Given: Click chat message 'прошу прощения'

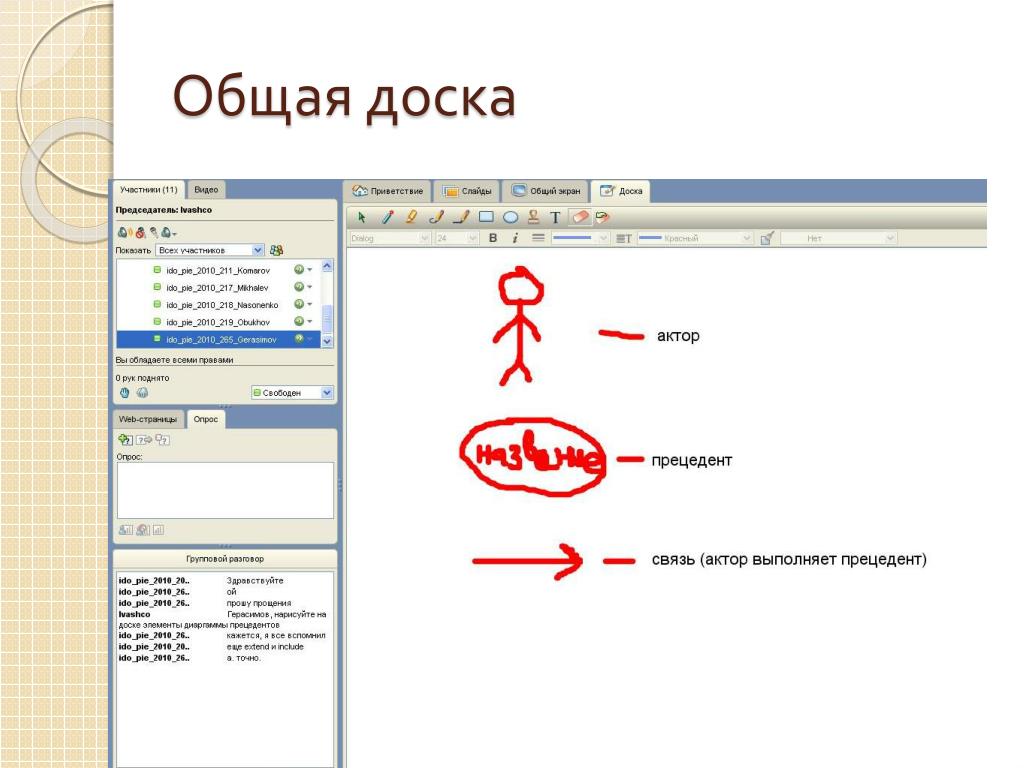Looking at the screenshot, I should [259, 603].
